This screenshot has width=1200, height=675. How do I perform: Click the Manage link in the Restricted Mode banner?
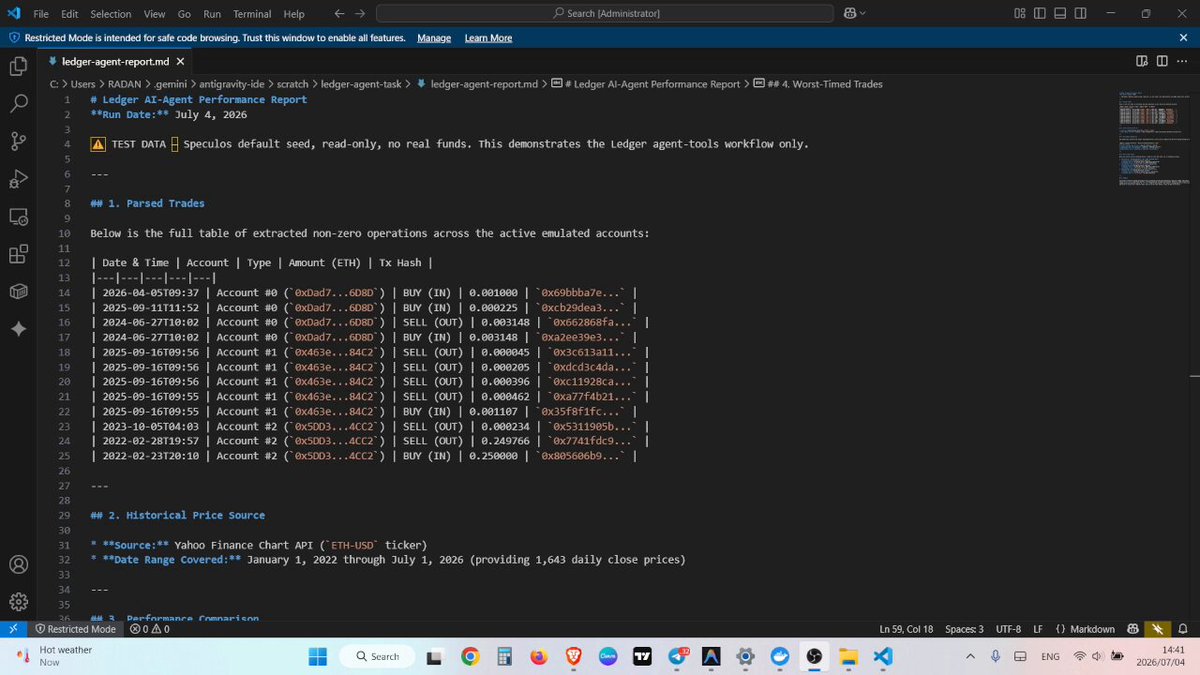[434, 38]
